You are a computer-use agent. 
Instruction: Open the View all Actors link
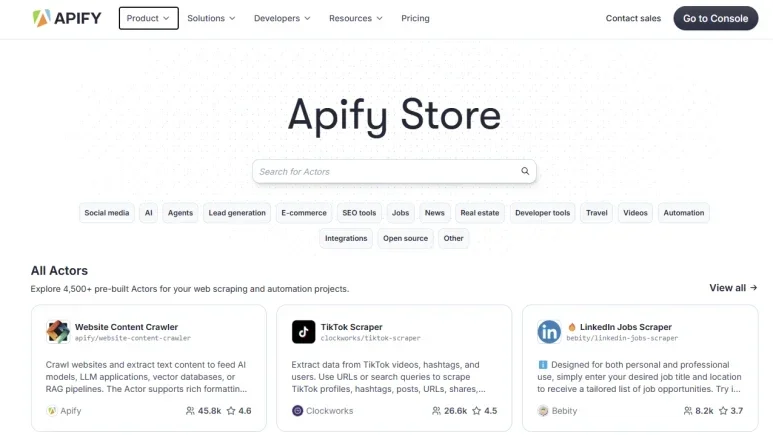pyautogui.click(x=732, y=288)
